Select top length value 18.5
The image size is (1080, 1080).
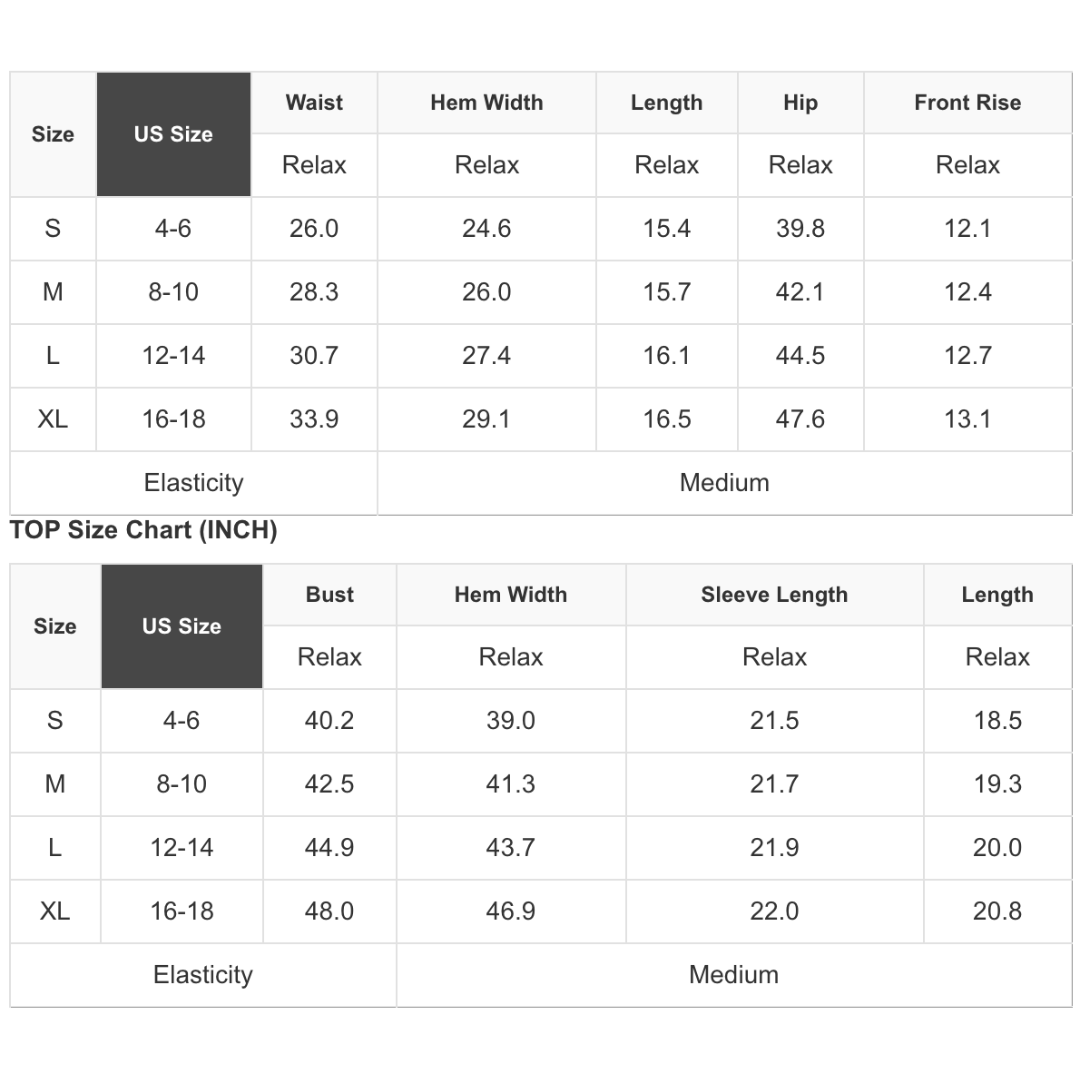point(997,720)
